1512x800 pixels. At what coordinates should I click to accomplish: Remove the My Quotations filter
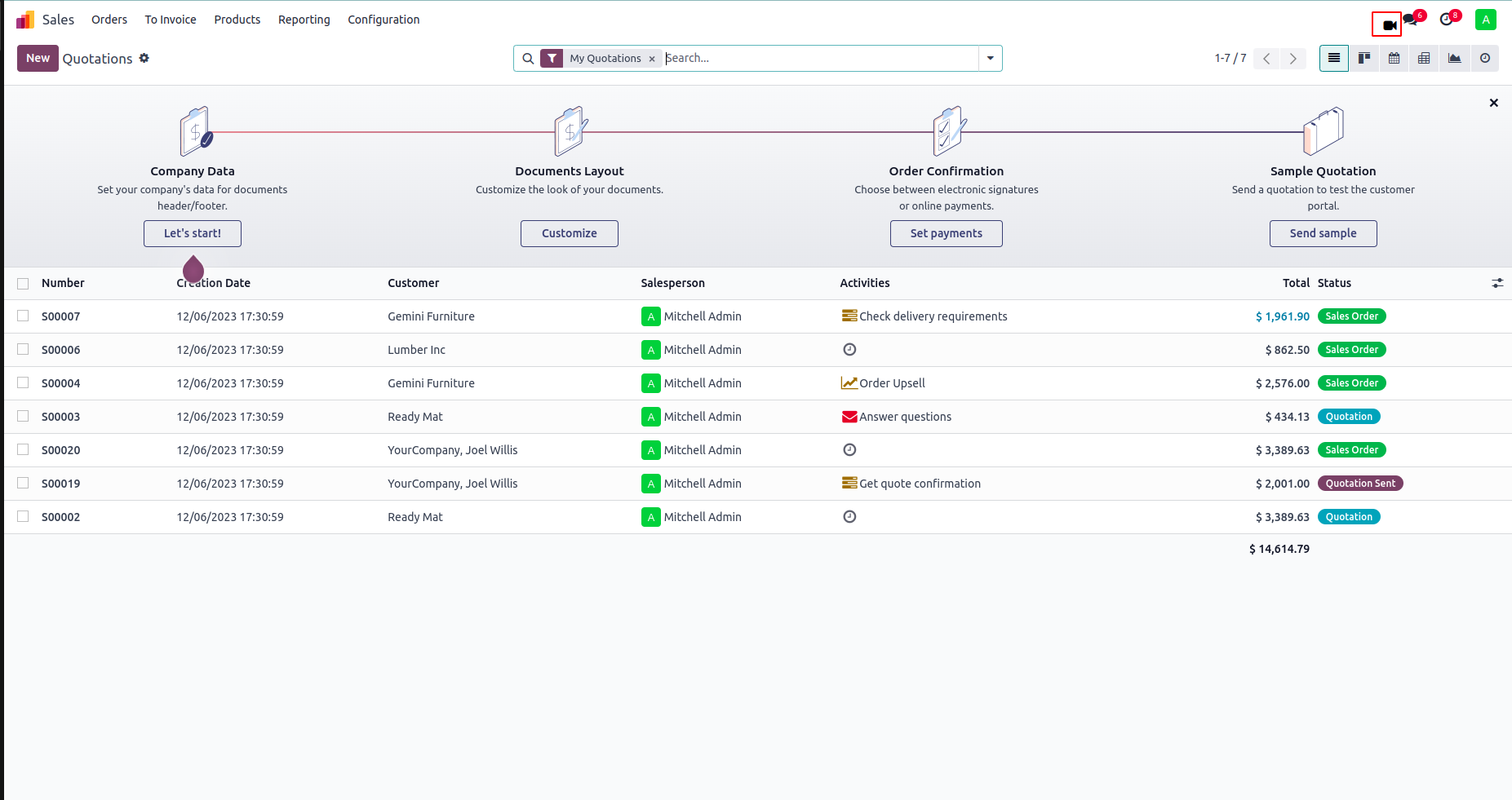652,59
